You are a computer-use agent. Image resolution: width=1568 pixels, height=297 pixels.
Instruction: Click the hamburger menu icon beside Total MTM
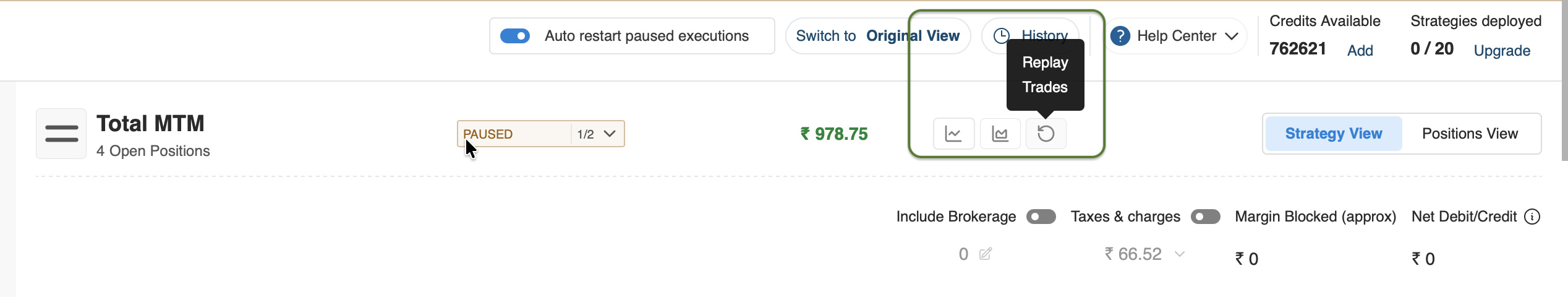click(x=61, y=134)
